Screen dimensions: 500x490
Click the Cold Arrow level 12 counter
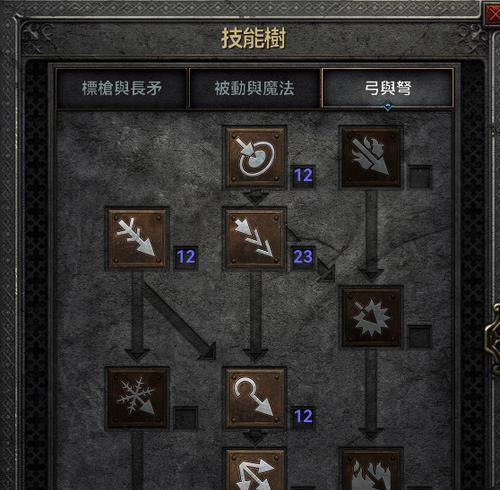pyautogui.click(x=186, y=257)
